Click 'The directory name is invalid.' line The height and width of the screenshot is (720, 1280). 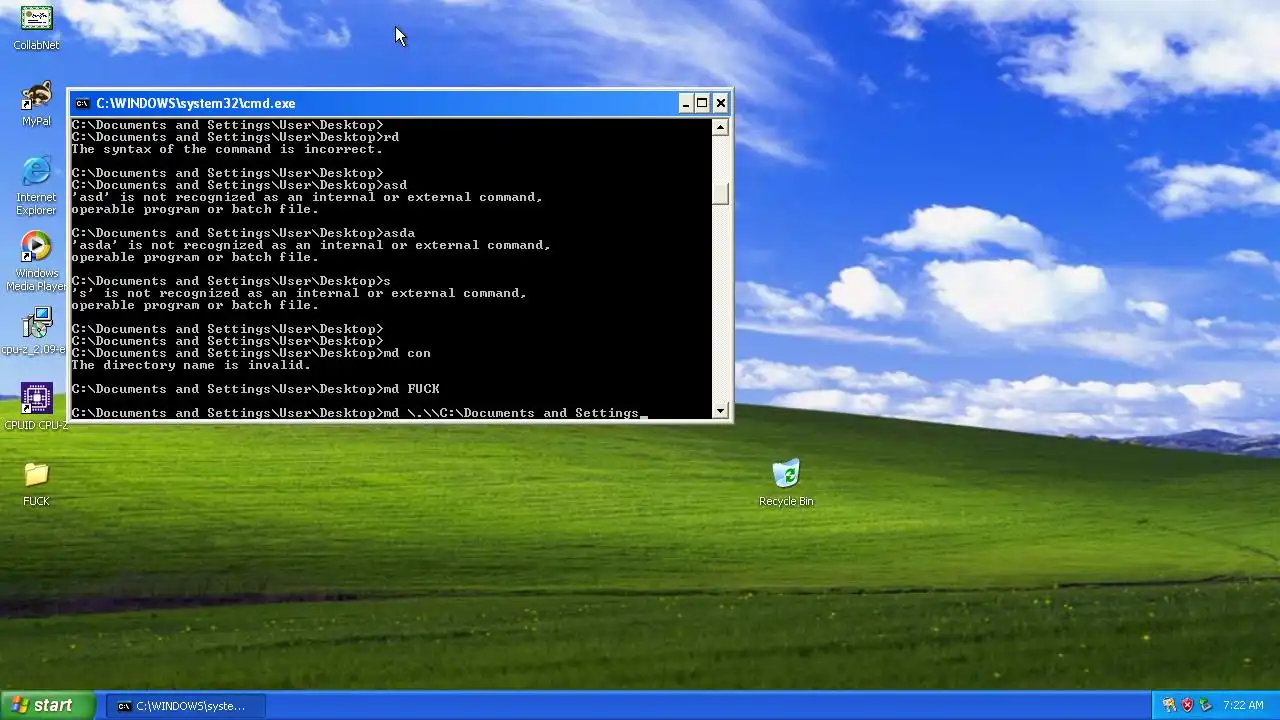[x=191, y=365]
